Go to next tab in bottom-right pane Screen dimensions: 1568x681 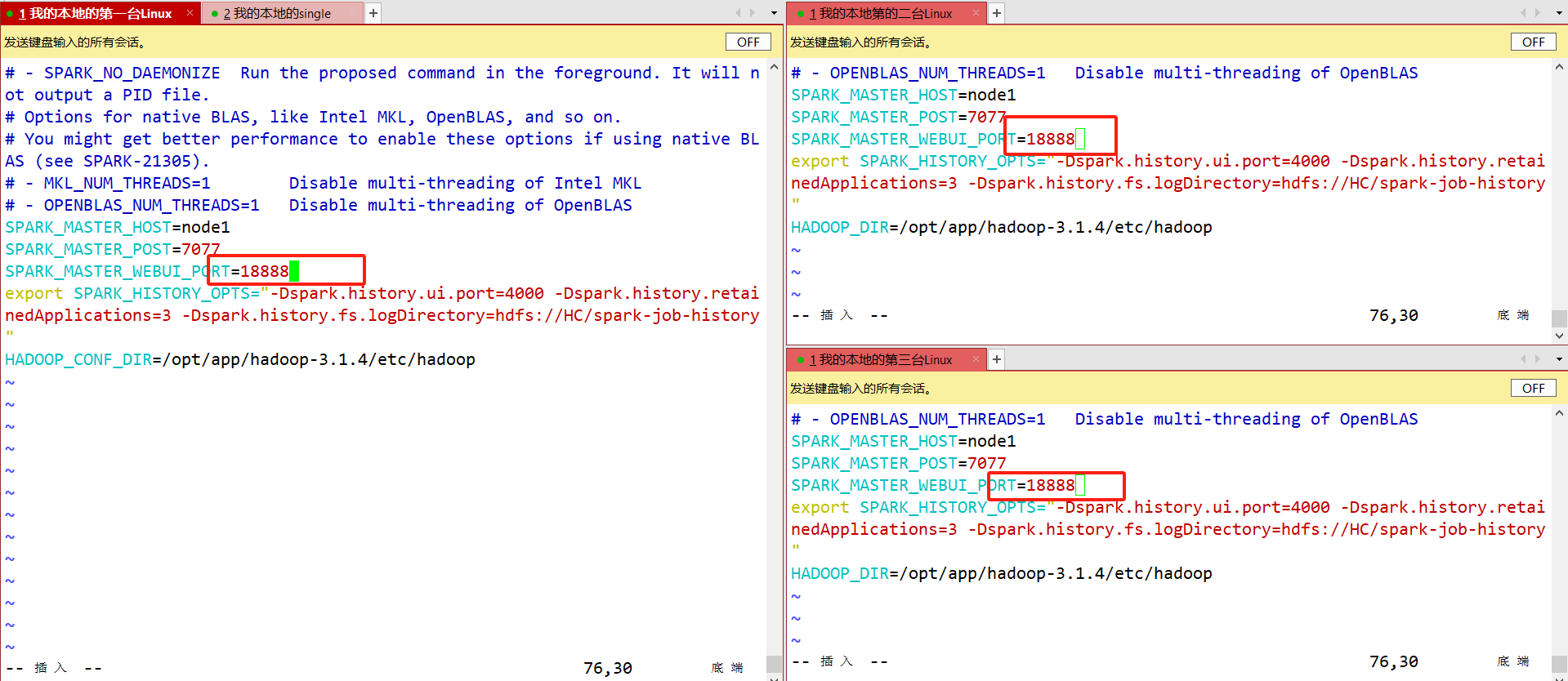[1538, 359]
